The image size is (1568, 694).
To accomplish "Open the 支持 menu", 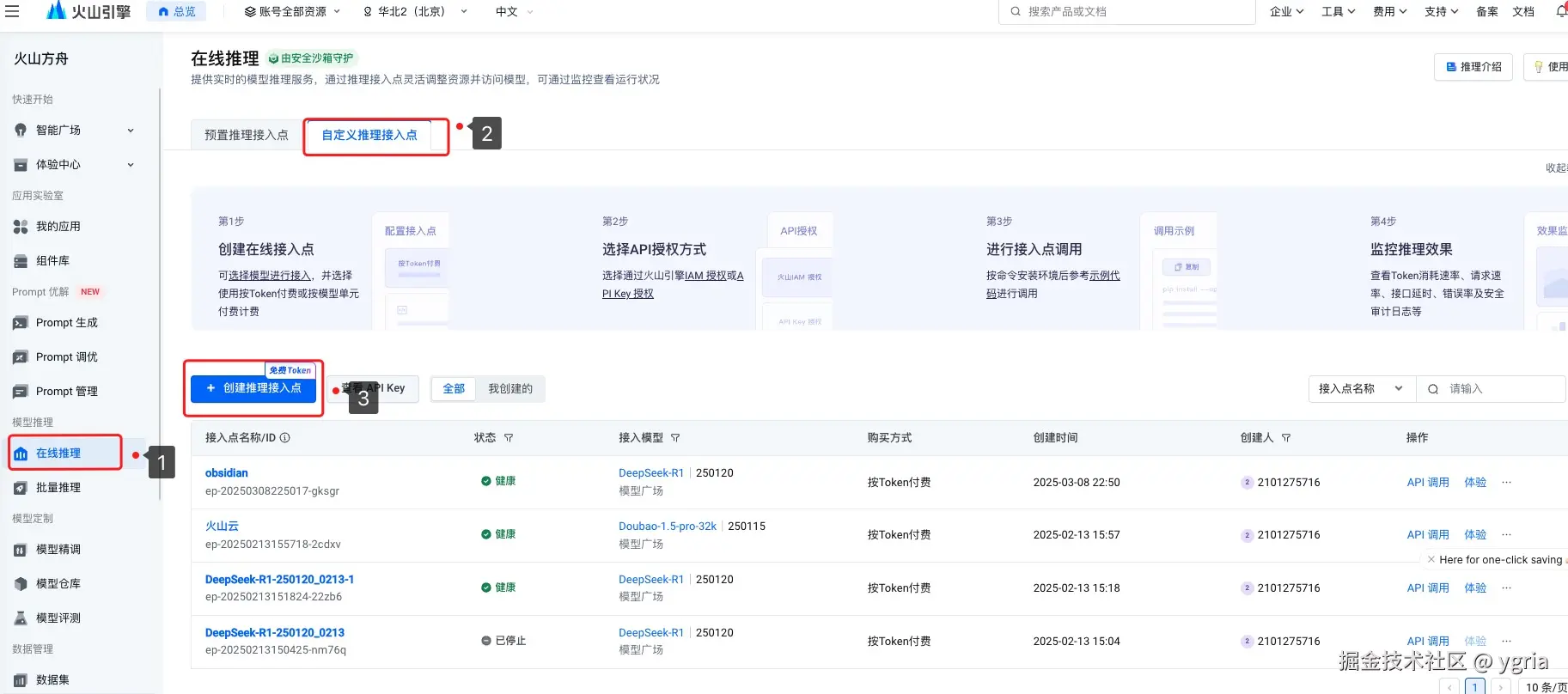I will click(x=1441, y=12).
